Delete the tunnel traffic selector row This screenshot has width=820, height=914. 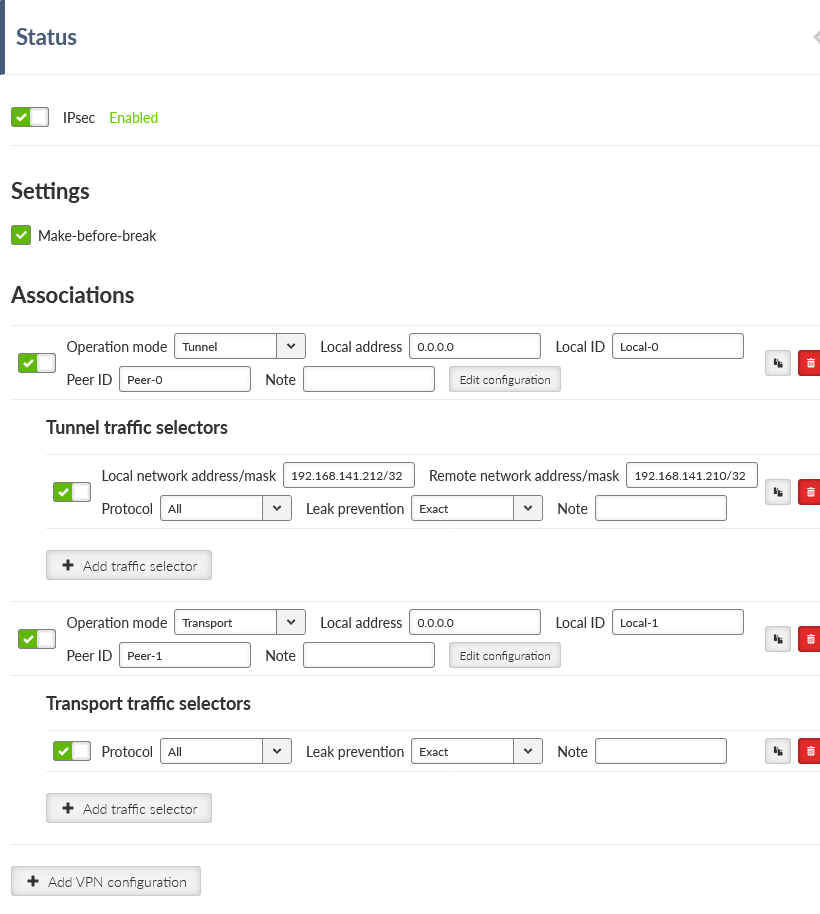coord(810,492)
